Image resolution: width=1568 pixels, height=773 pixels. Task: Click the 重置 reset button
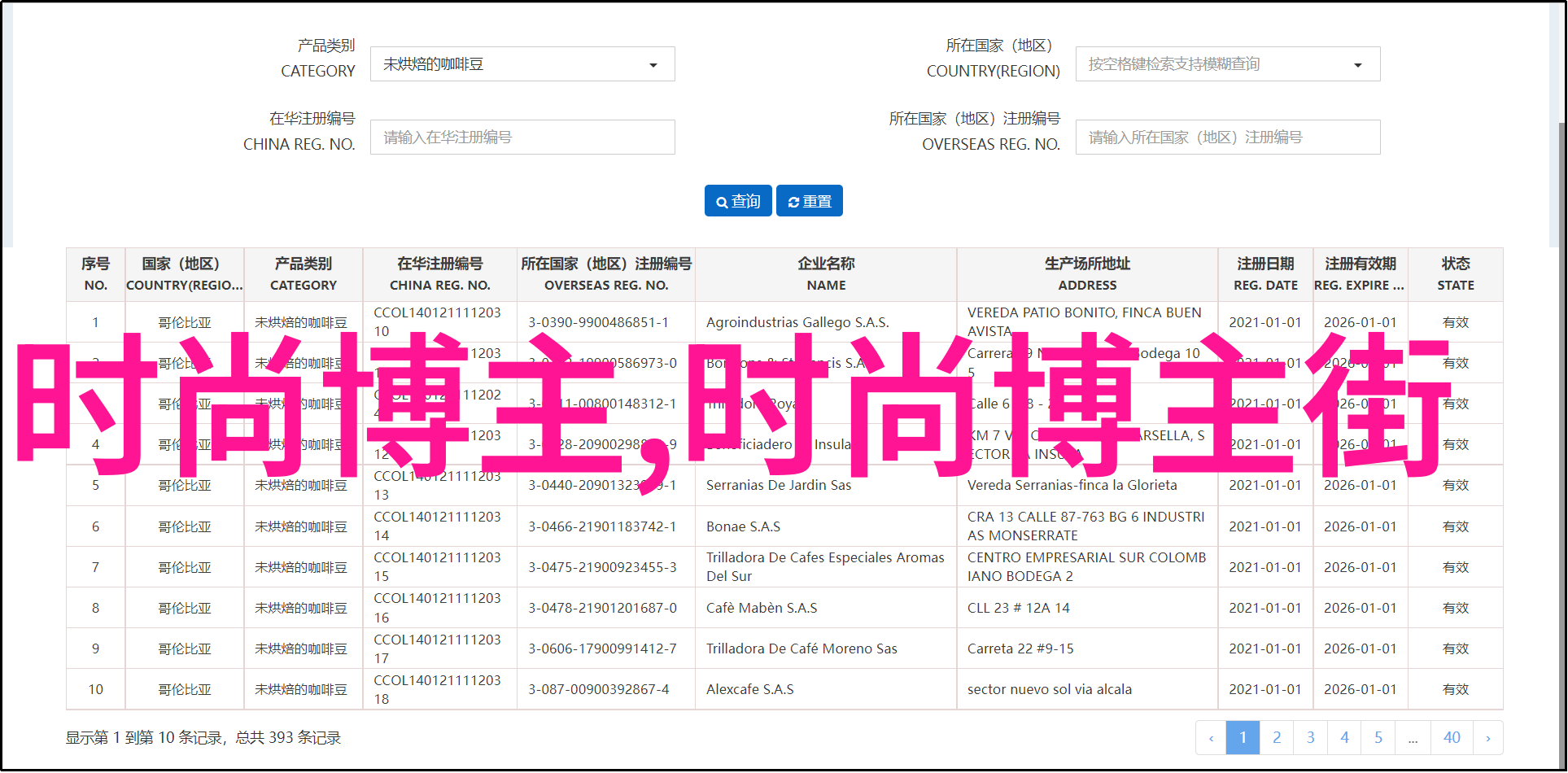pyautogui.click(x=810, y=201)
